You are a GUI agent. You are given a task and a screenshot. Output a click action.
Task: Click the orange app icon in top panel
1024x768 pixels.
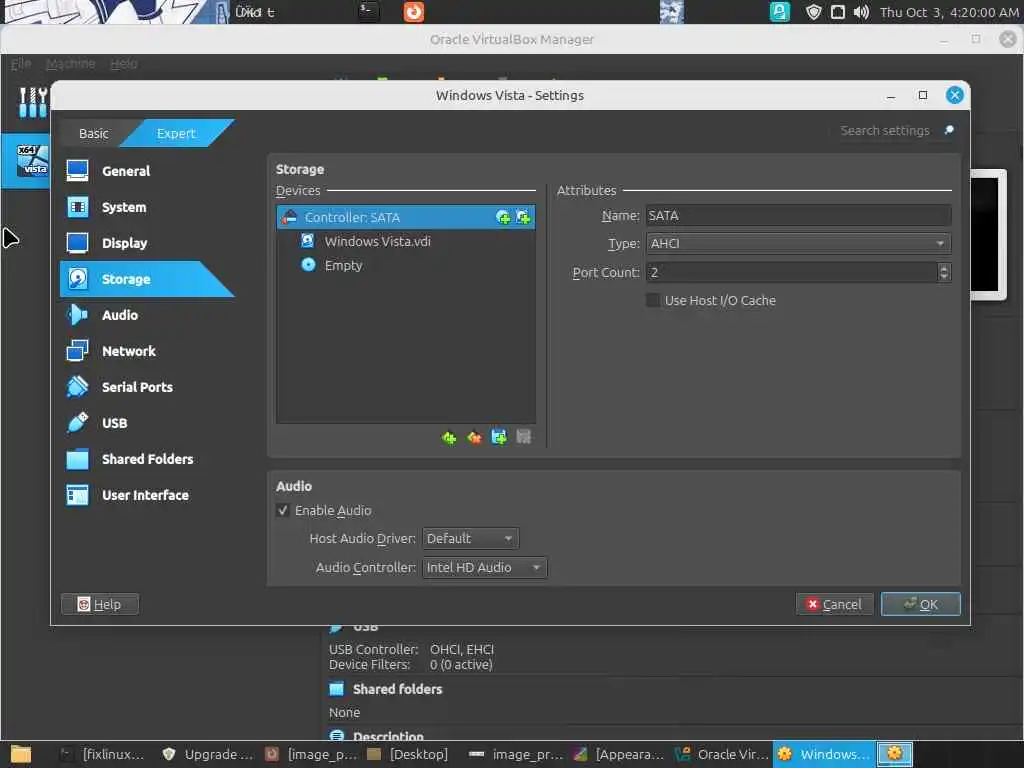coord(413,12)
